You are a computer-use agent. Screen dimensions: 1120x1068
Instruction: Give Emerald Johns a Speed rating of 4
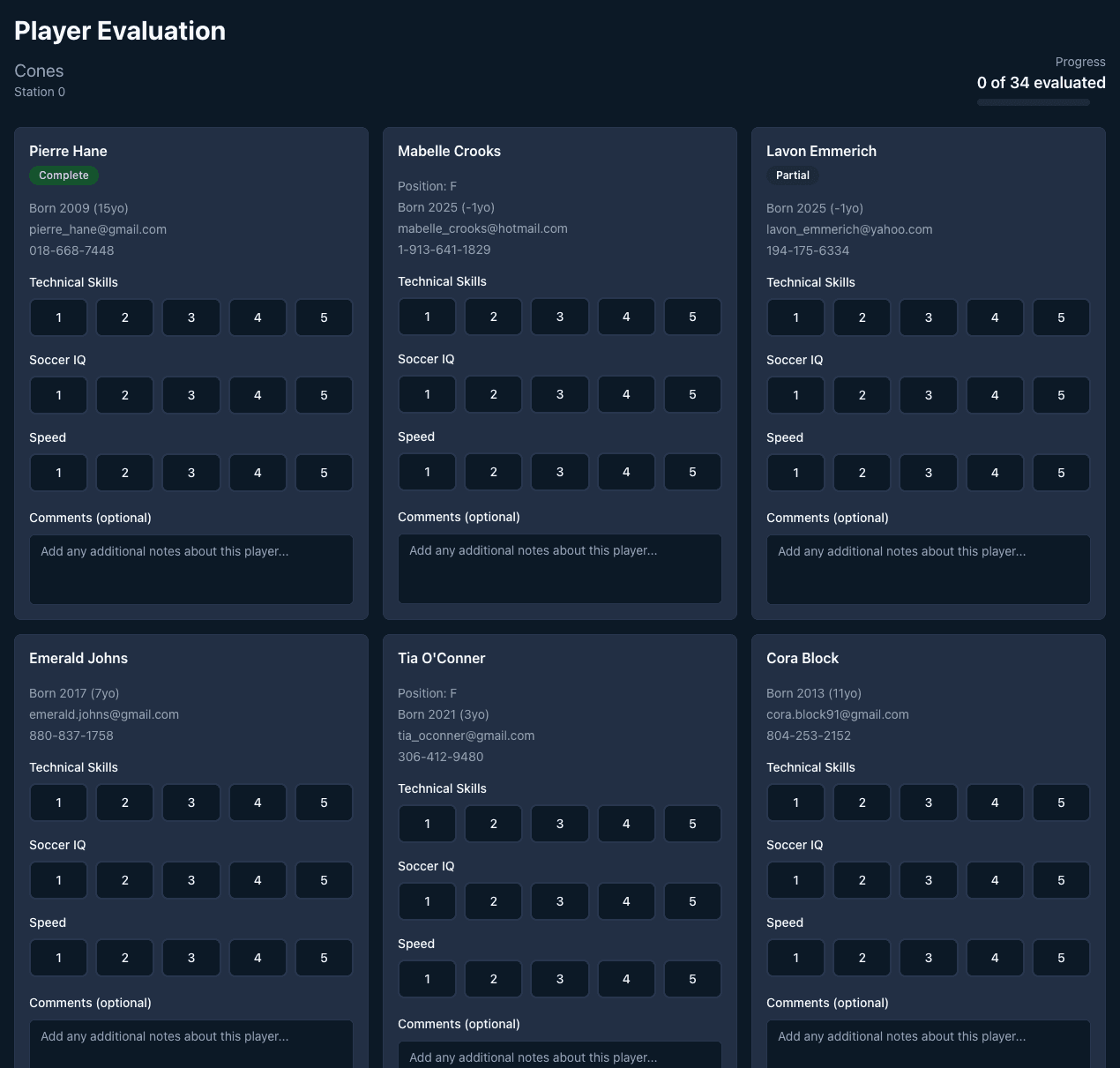pyautogui.click(x=258, y=958)
